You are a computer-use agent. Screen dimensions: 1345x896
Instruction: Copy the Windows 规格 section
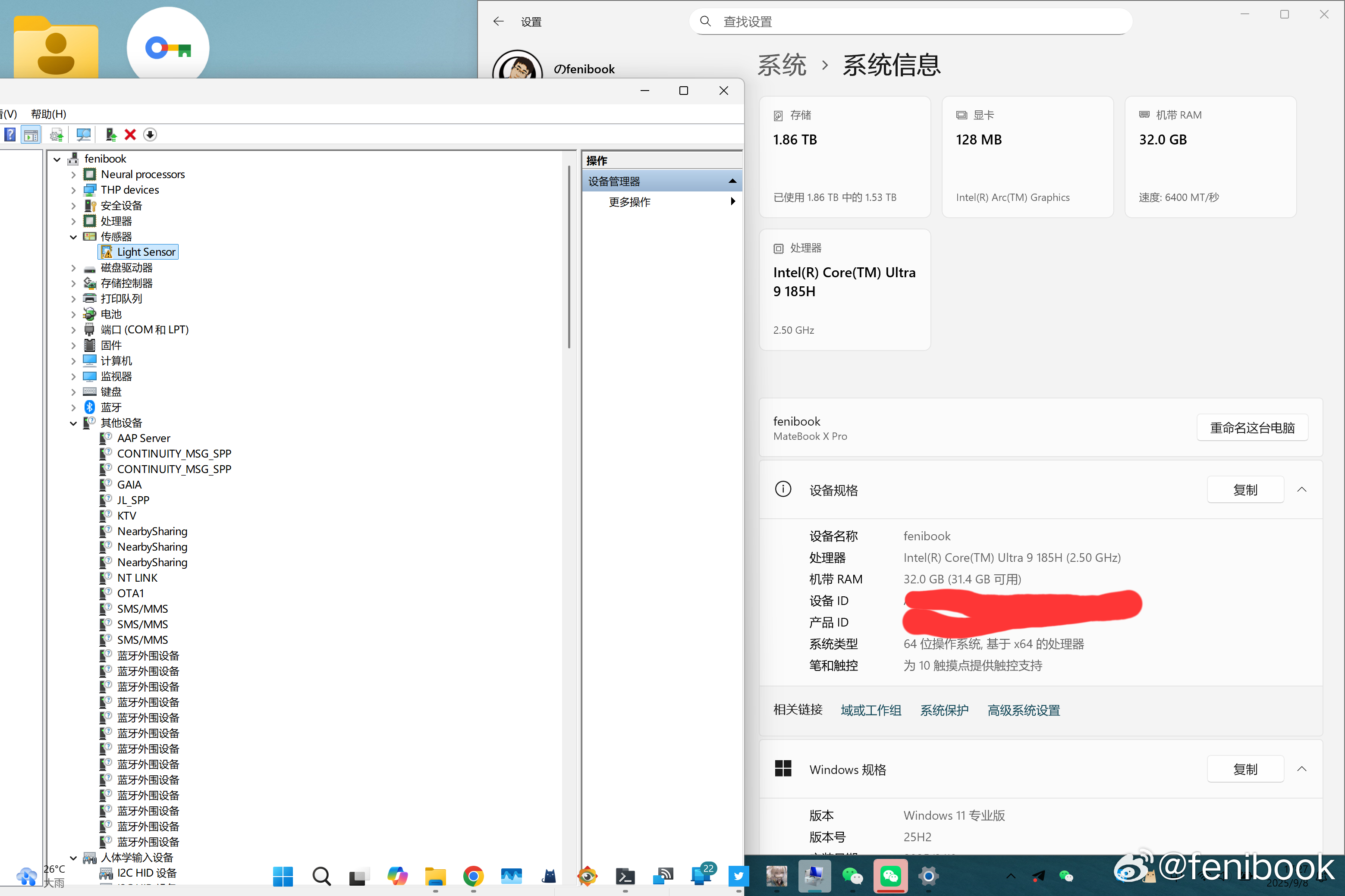click(1245, 770)
